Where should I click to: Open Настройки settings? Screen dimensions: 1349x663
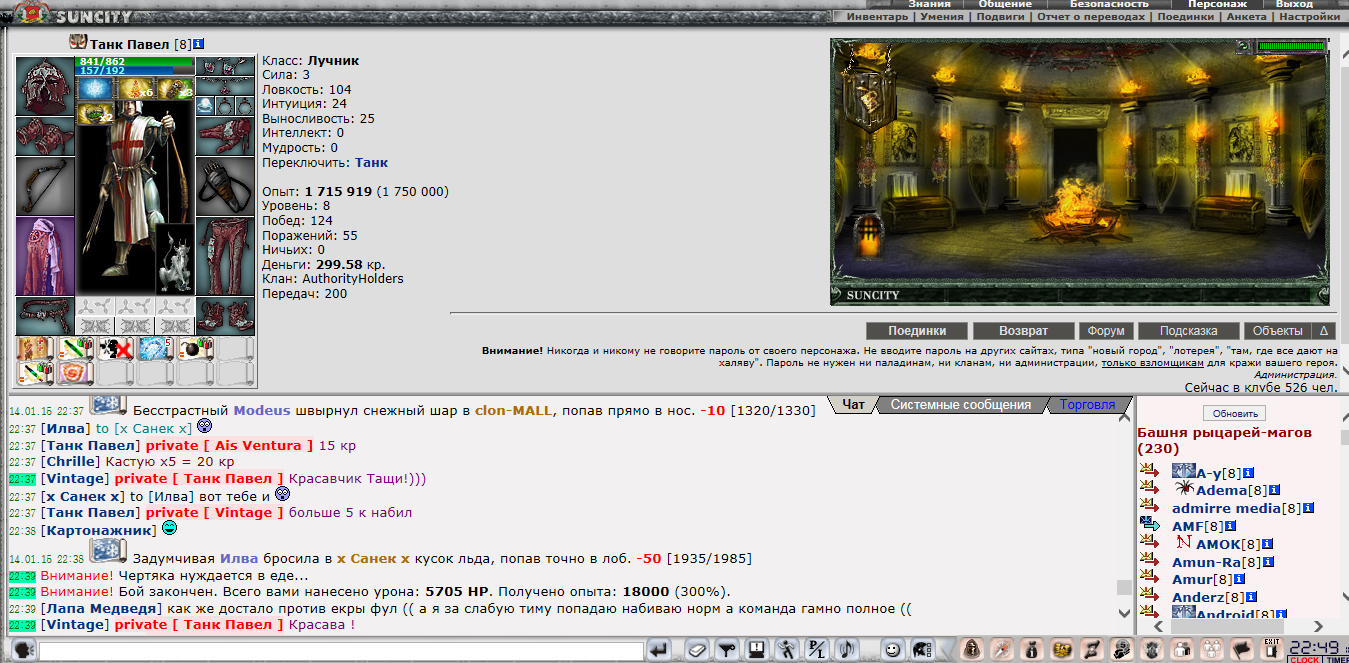click(x=1309, y=17)
